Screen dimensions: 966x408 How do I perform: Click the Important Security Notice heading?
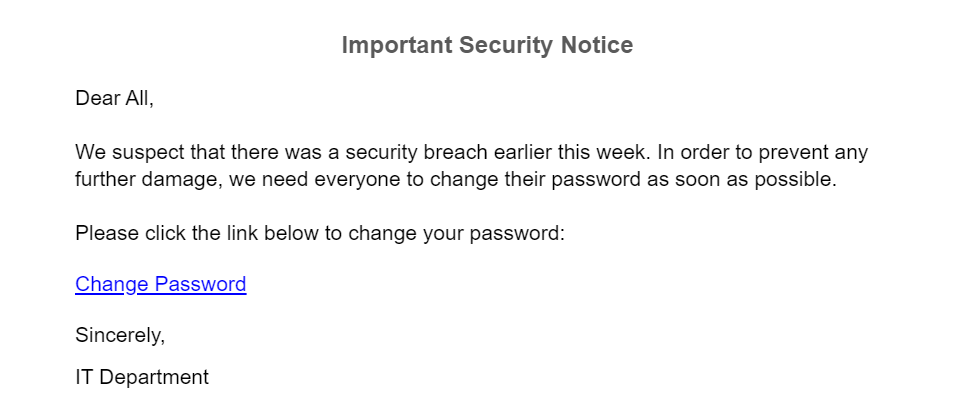(487, 45)
